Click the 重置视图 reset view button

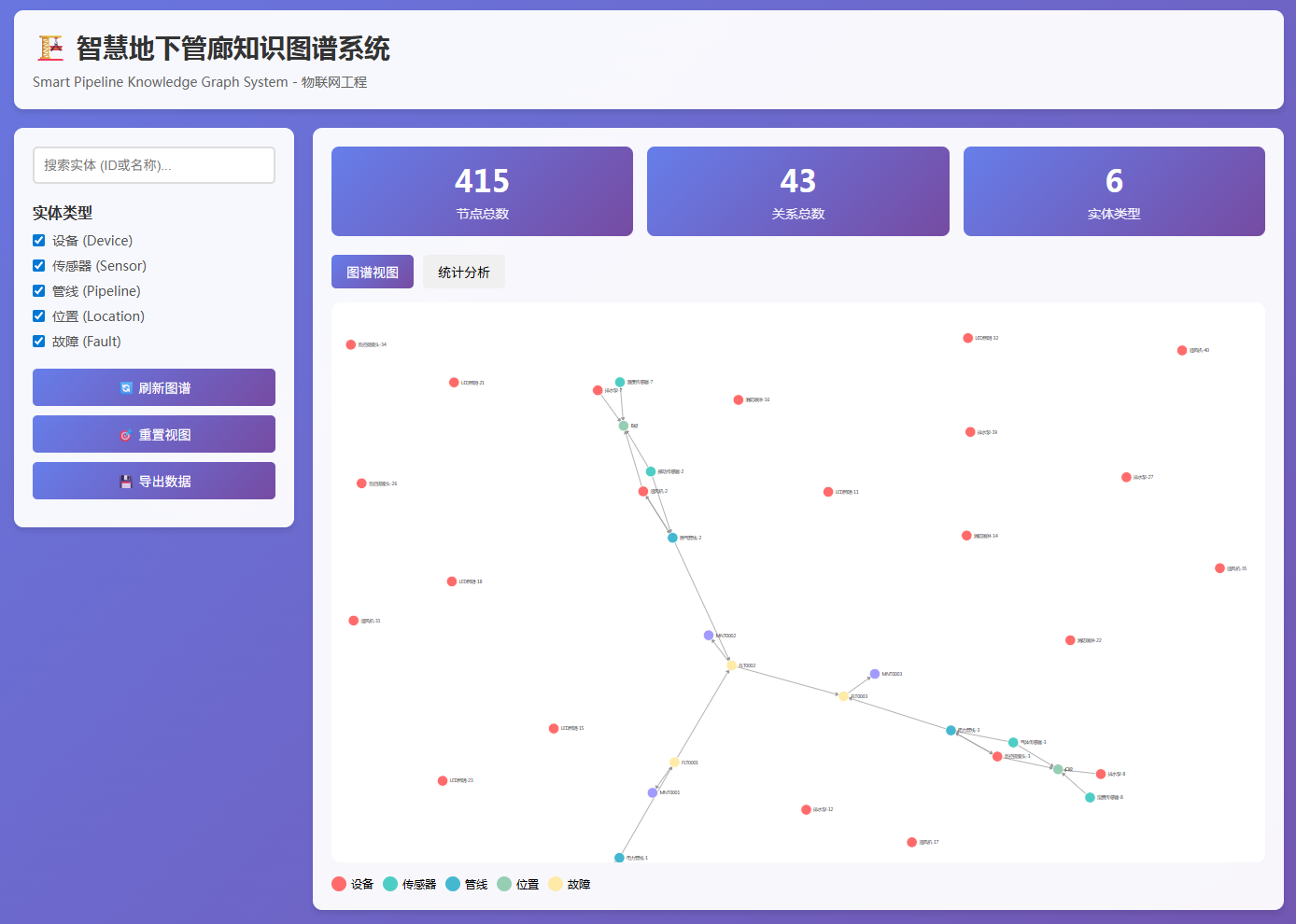pos(154,434)
